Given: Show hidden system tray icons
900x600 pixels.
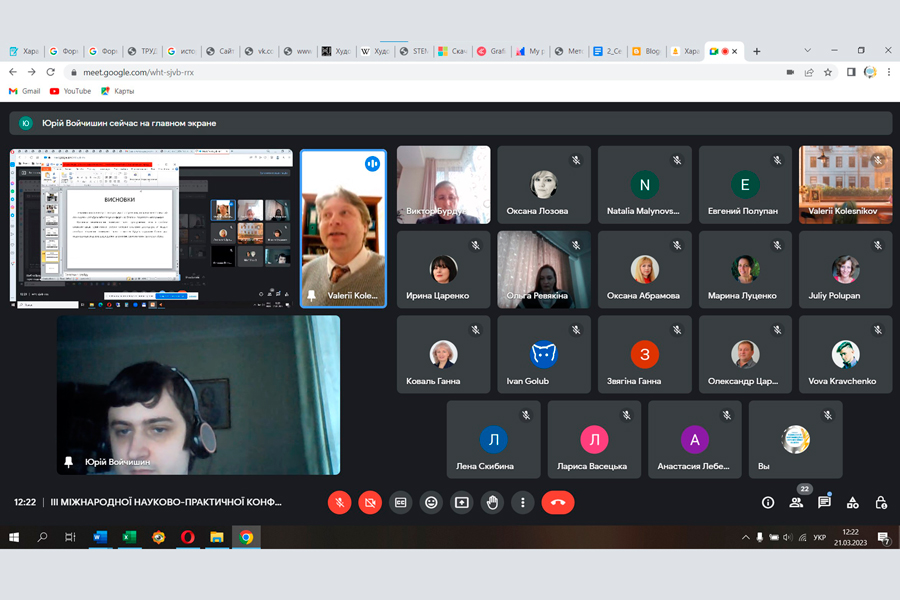Looking at the screenshot, I should point(745,537).
